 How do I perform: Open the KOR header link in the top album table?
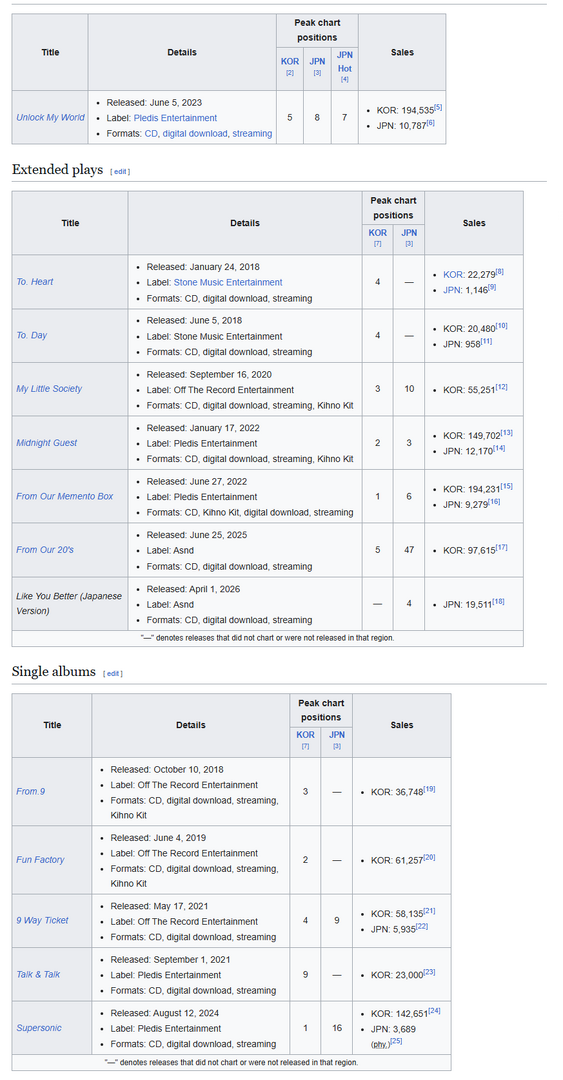tap(290, 61)
